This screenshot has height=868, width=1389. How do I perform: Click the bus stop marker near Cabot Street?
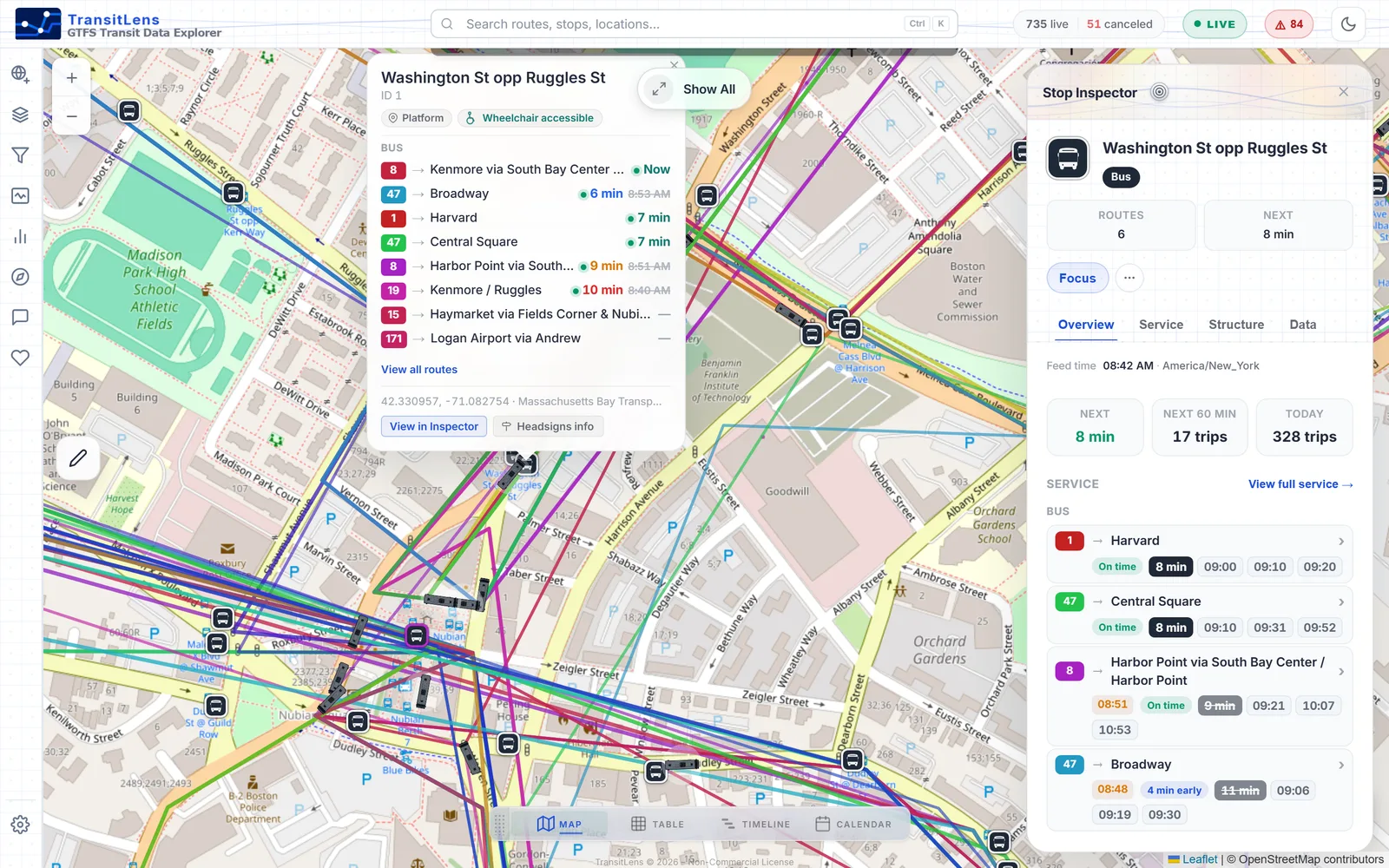click(129, 111)
